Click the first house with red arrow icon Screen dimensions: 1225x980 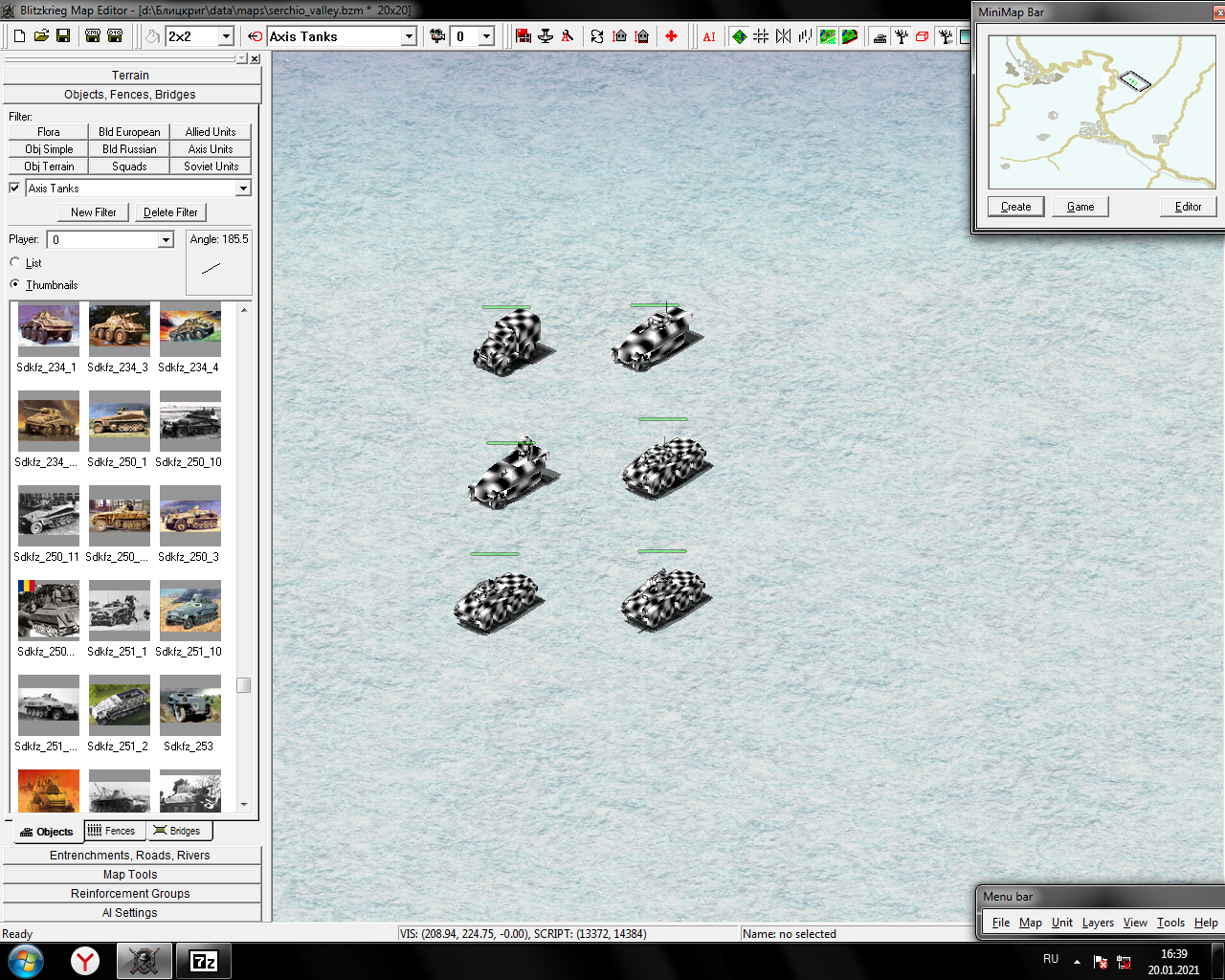619,36
